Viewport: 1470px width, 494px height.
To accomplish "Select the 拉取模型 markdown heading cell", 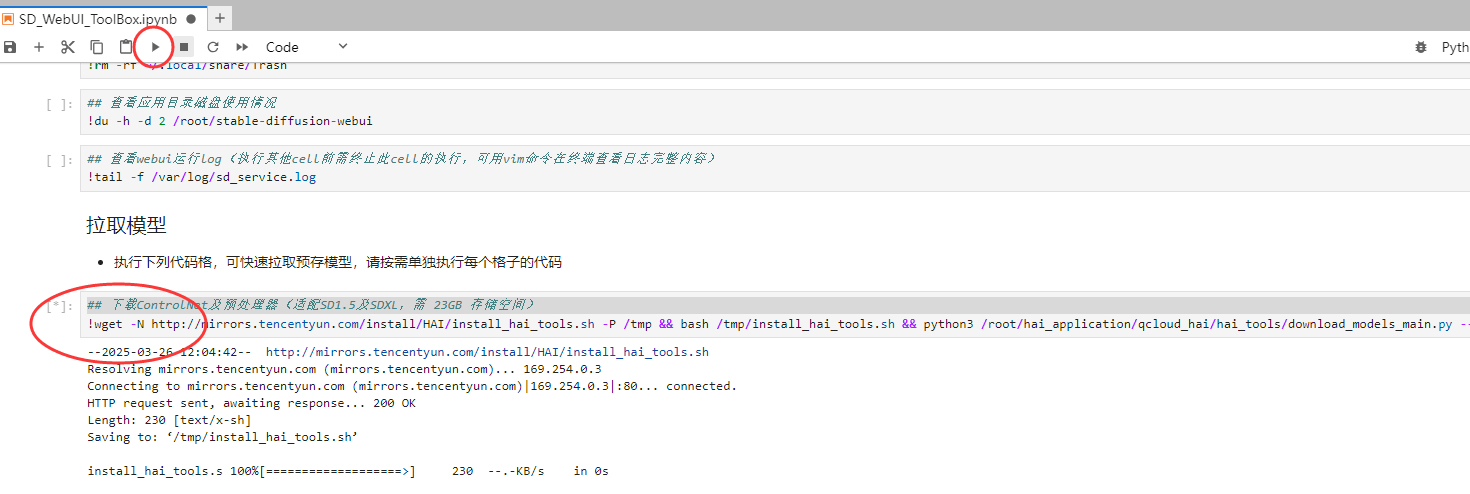I will pyautogui.click(x=126, y=226).
